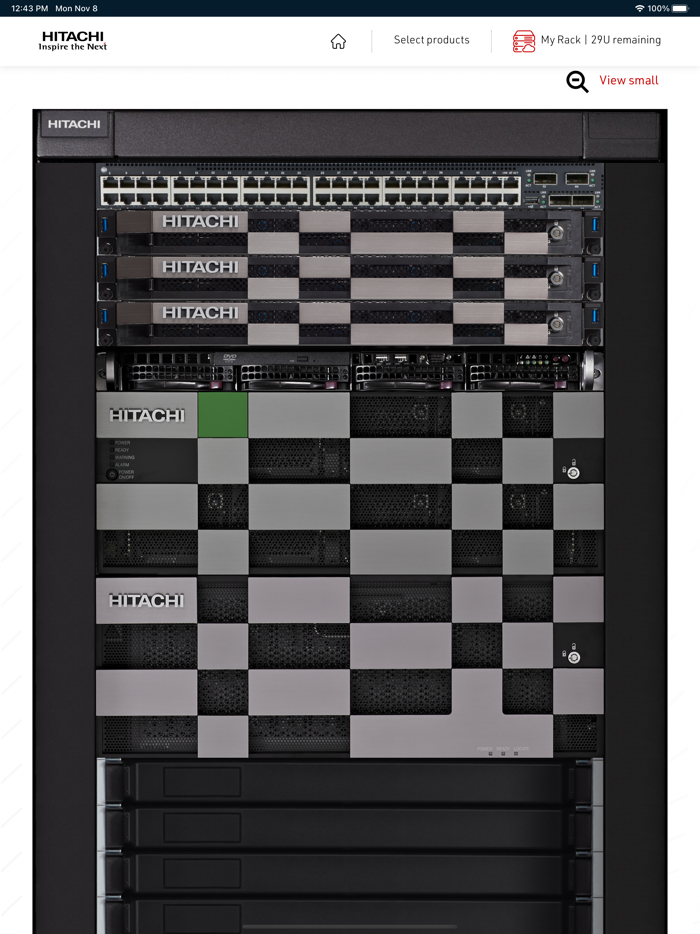The height and width of the screenshot is (934, 700).
Task: Select upper Hitachi storage array with status LEDs
Action: click(350, 483)
